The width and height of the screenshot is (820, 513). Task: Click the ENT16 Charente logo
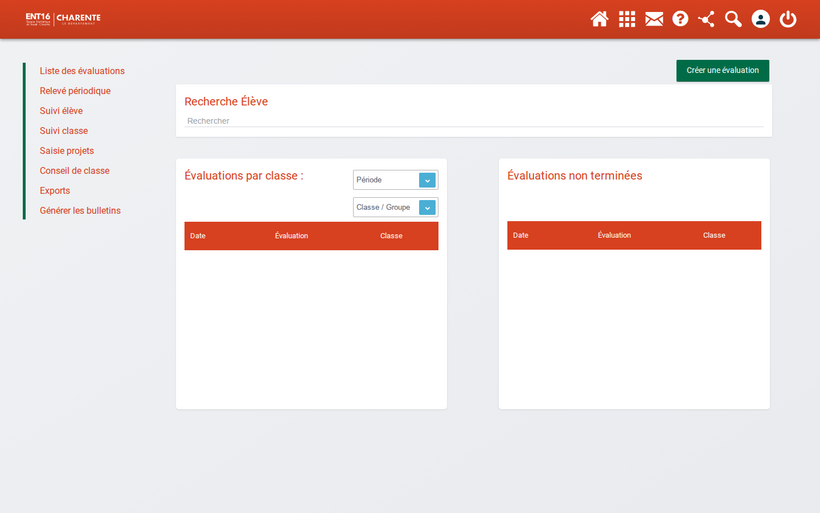[63, 19]
